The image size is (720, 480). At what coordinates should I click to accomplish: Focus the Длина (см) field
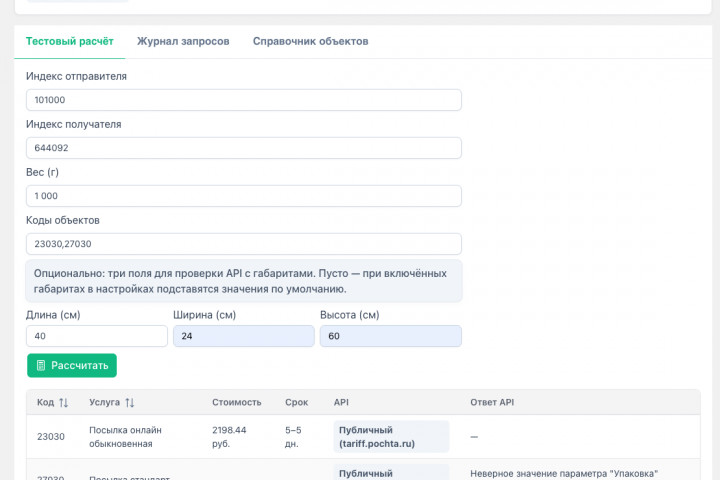click(97, 336)
